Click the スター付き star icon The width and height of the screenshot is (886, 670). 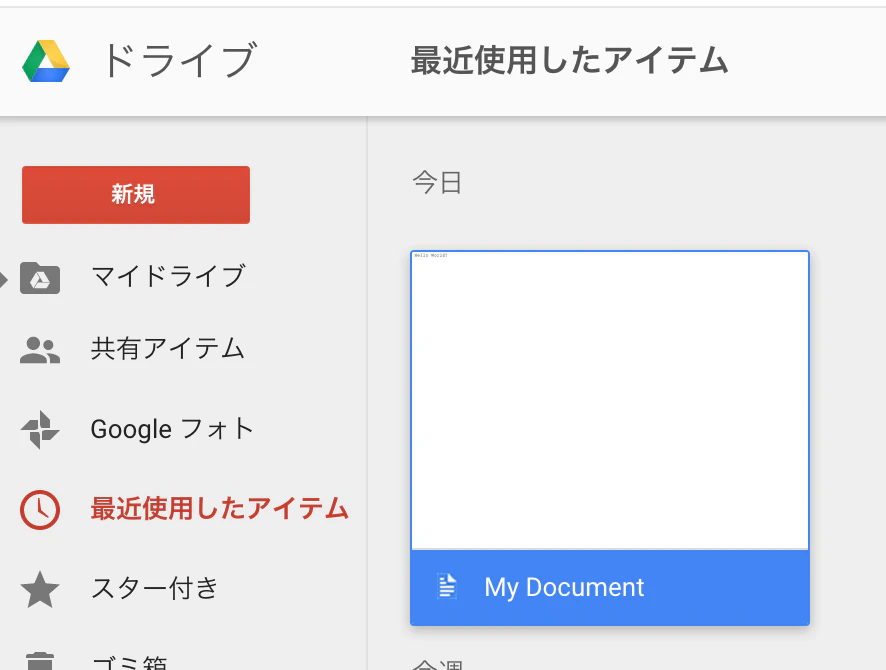click(x=40, y=589)
